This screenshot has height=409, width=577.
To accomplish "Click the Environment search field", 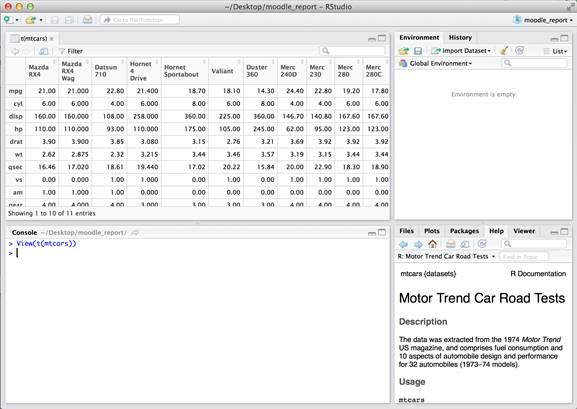I will pyautogui.click(x=534, y=63).
